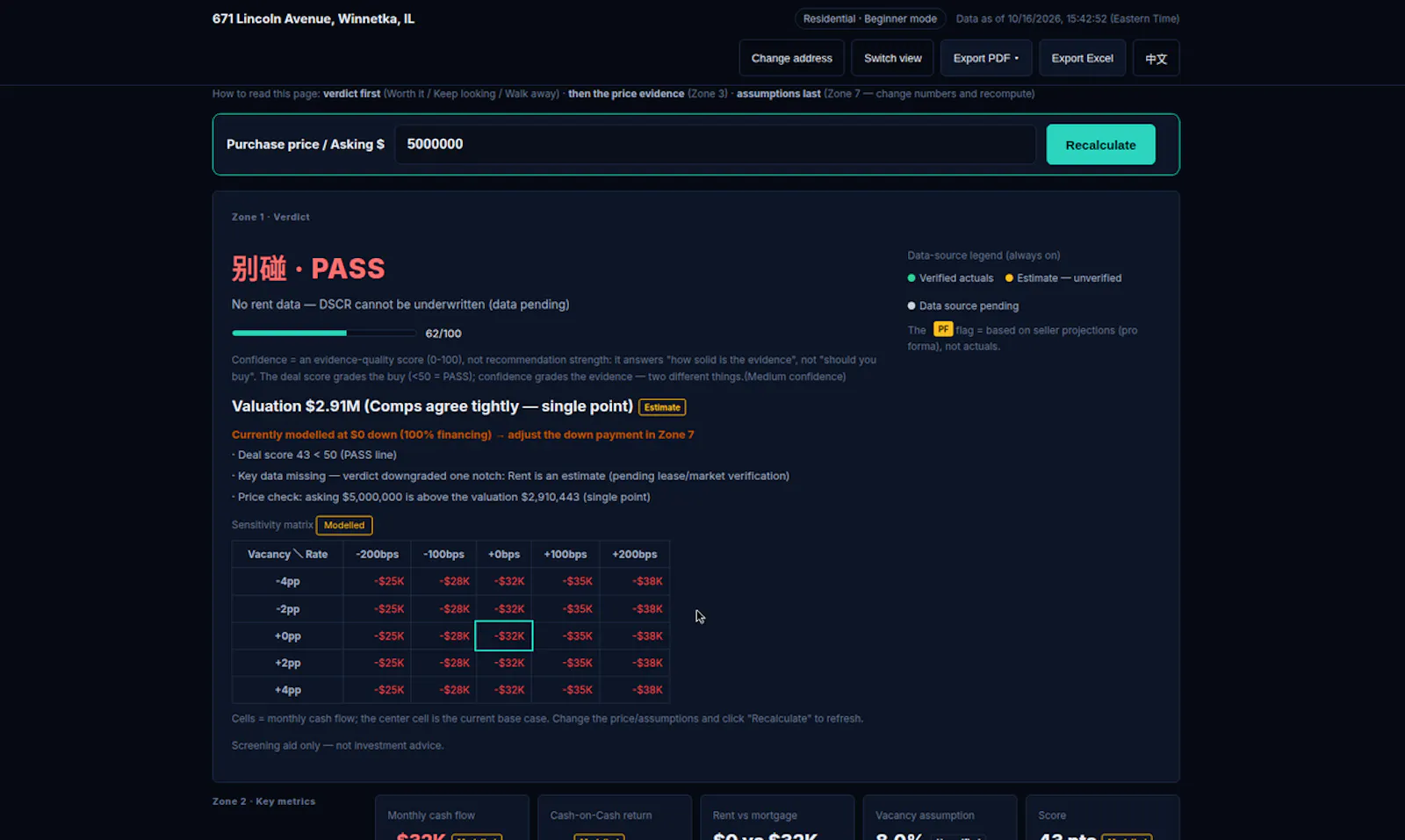Click the Vacancy assumption metric card
This screenshot has width=1405, height=840.
[940, 817]
